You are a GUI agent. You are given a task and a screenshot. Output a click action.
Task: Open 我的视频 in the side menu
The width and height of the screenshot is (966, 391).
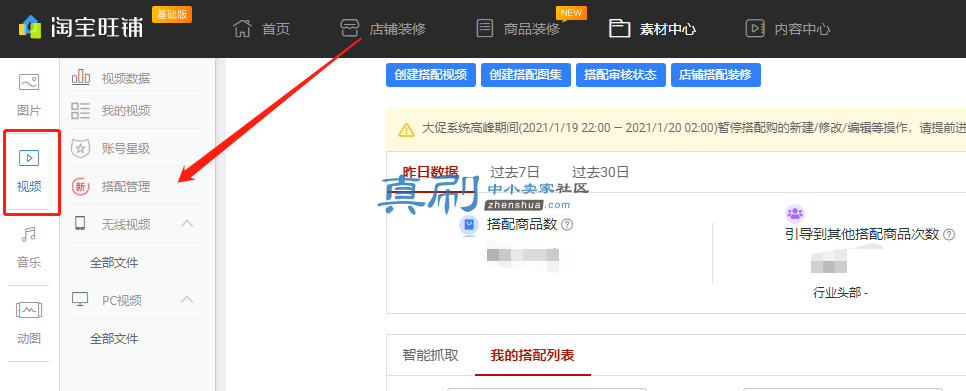(126, 111)
